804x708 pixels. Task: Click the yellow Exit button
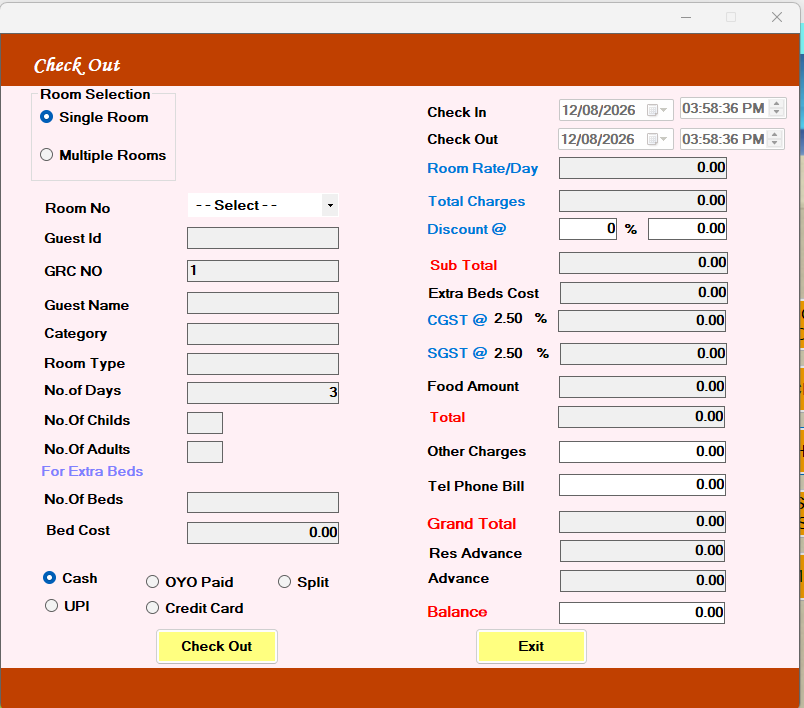click(x=531, y=646)
